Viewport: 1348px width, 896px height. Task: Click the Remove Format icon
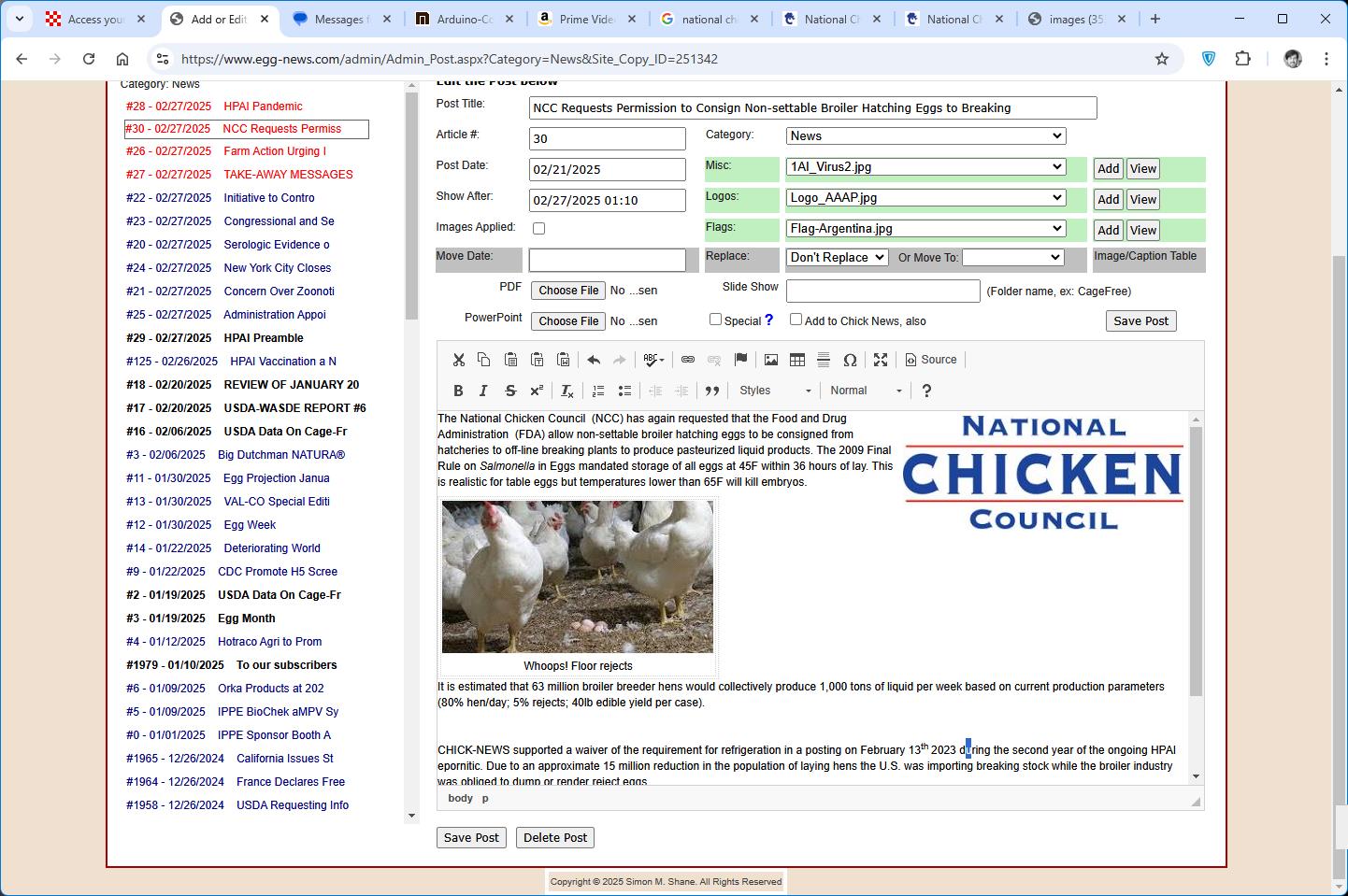567,391
